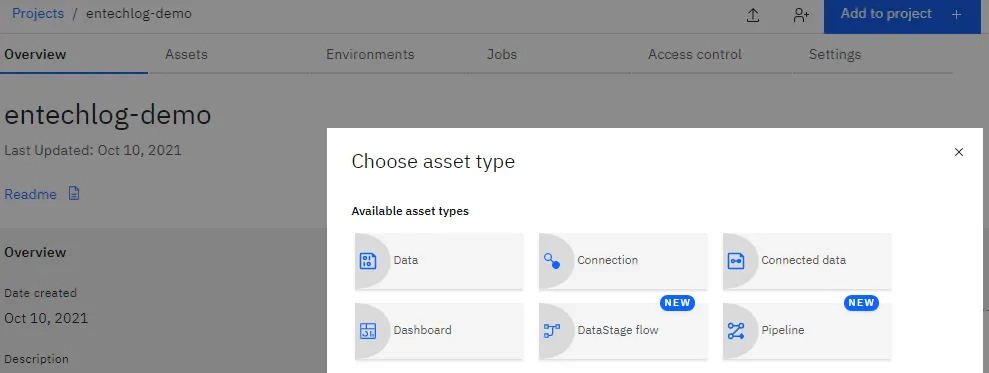989x373 pixels.
Task: Switch to the Environments tab
Action: (370, 54)
